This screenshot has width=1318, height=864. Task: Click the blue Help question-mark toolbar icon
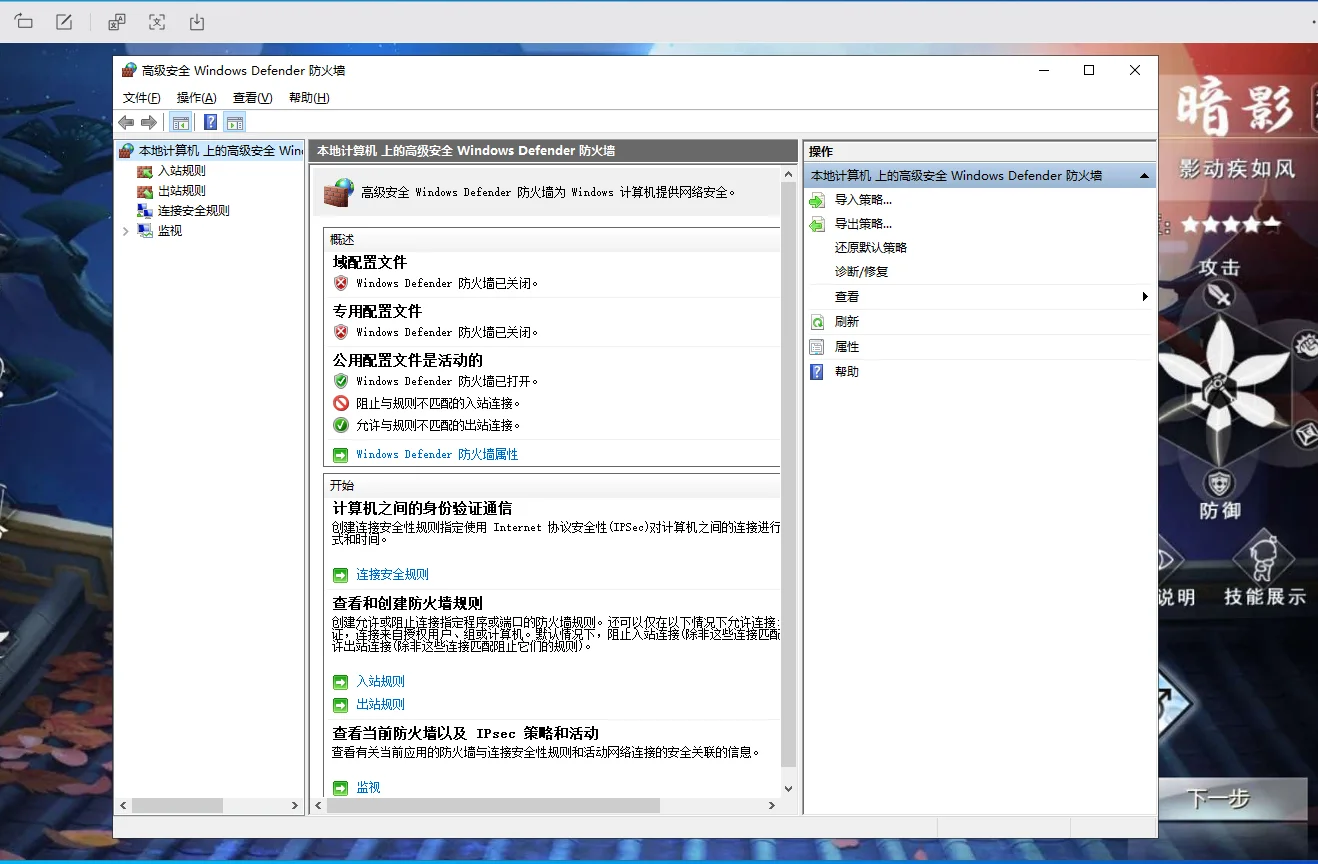point(210,123)
